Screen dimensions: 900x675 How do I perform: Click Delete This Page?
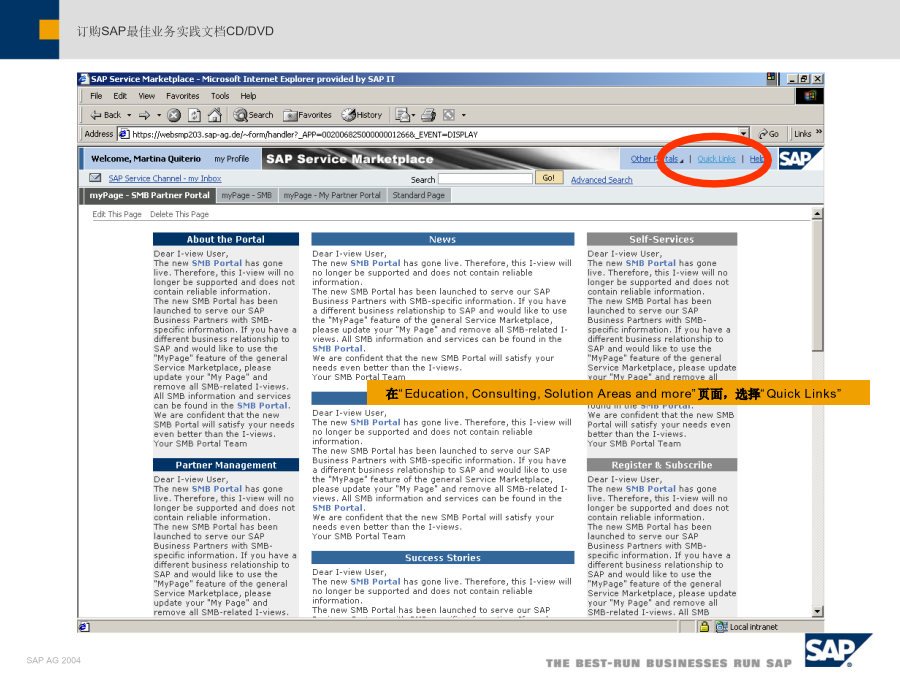(x=179, y=214)
